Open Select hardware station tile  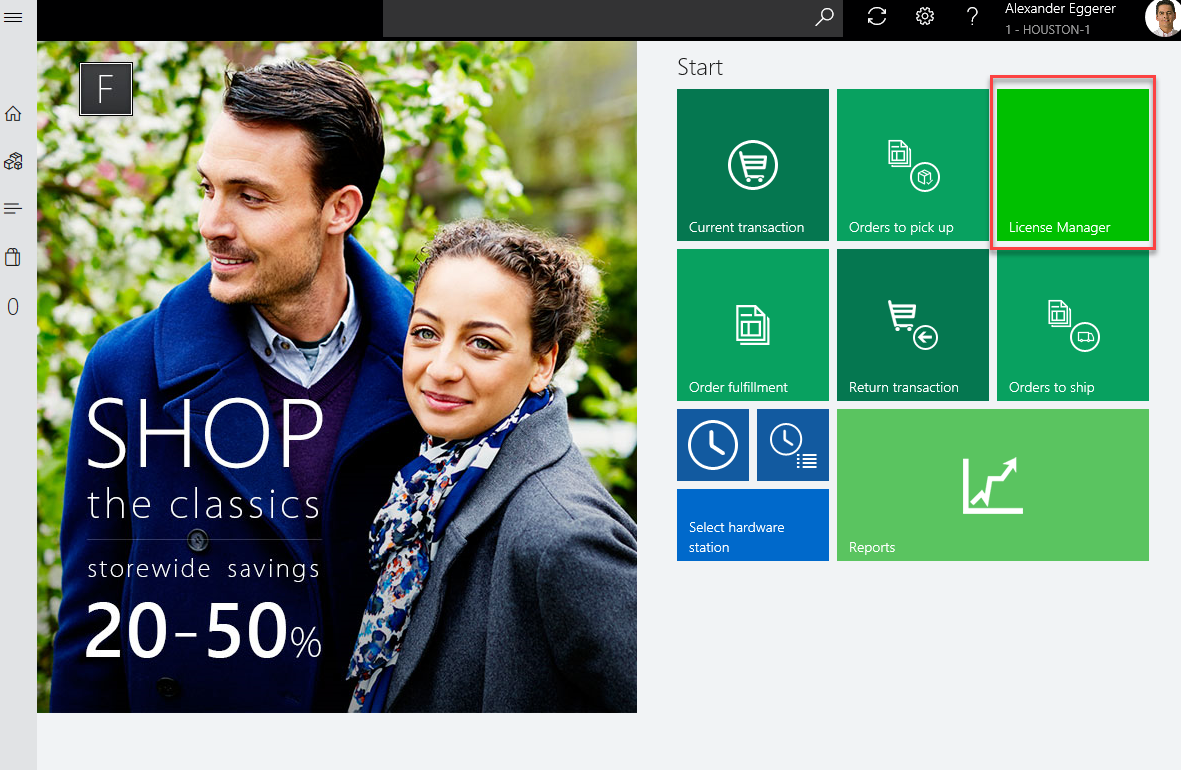753,525
